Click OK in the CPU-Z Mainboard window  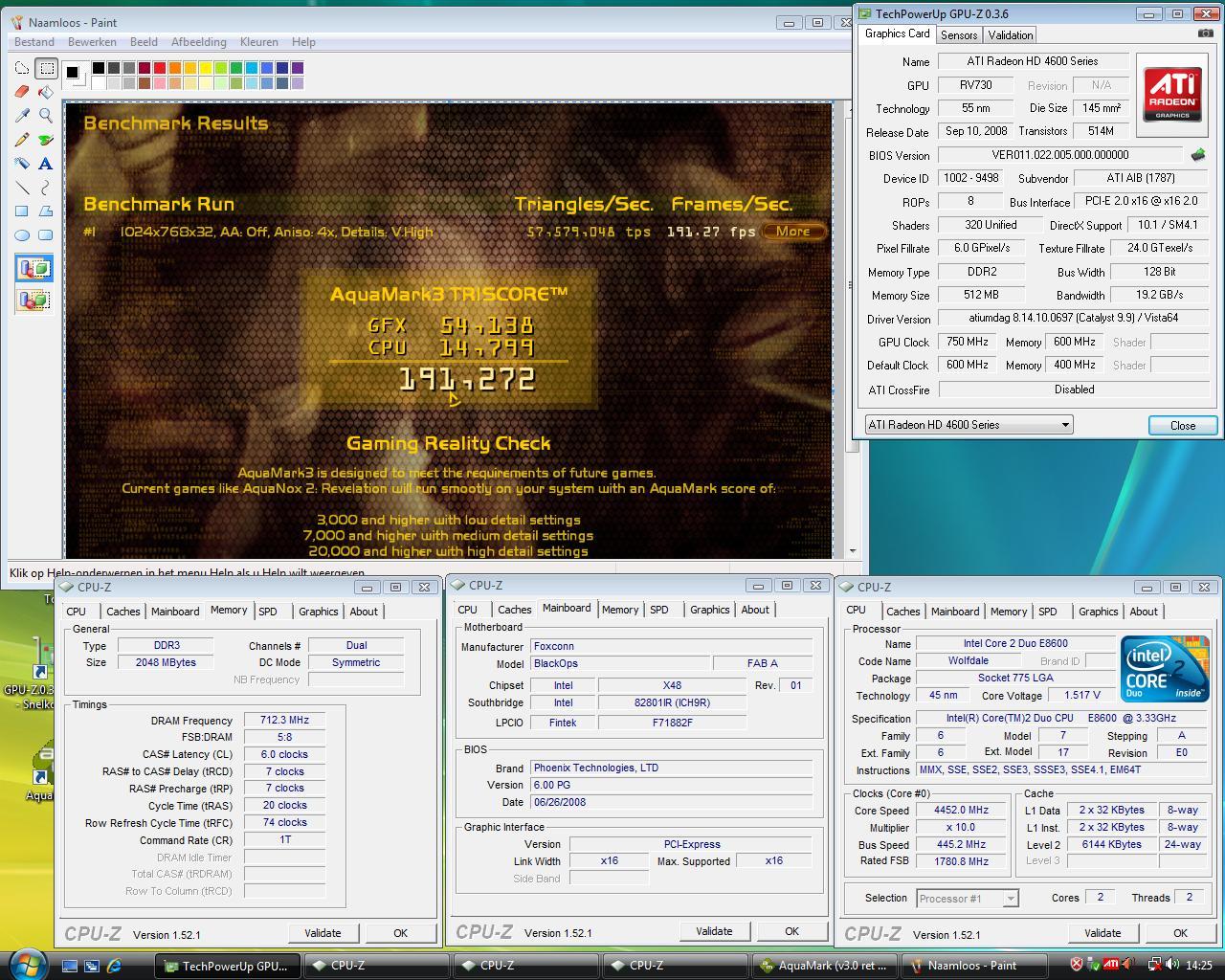791,931
